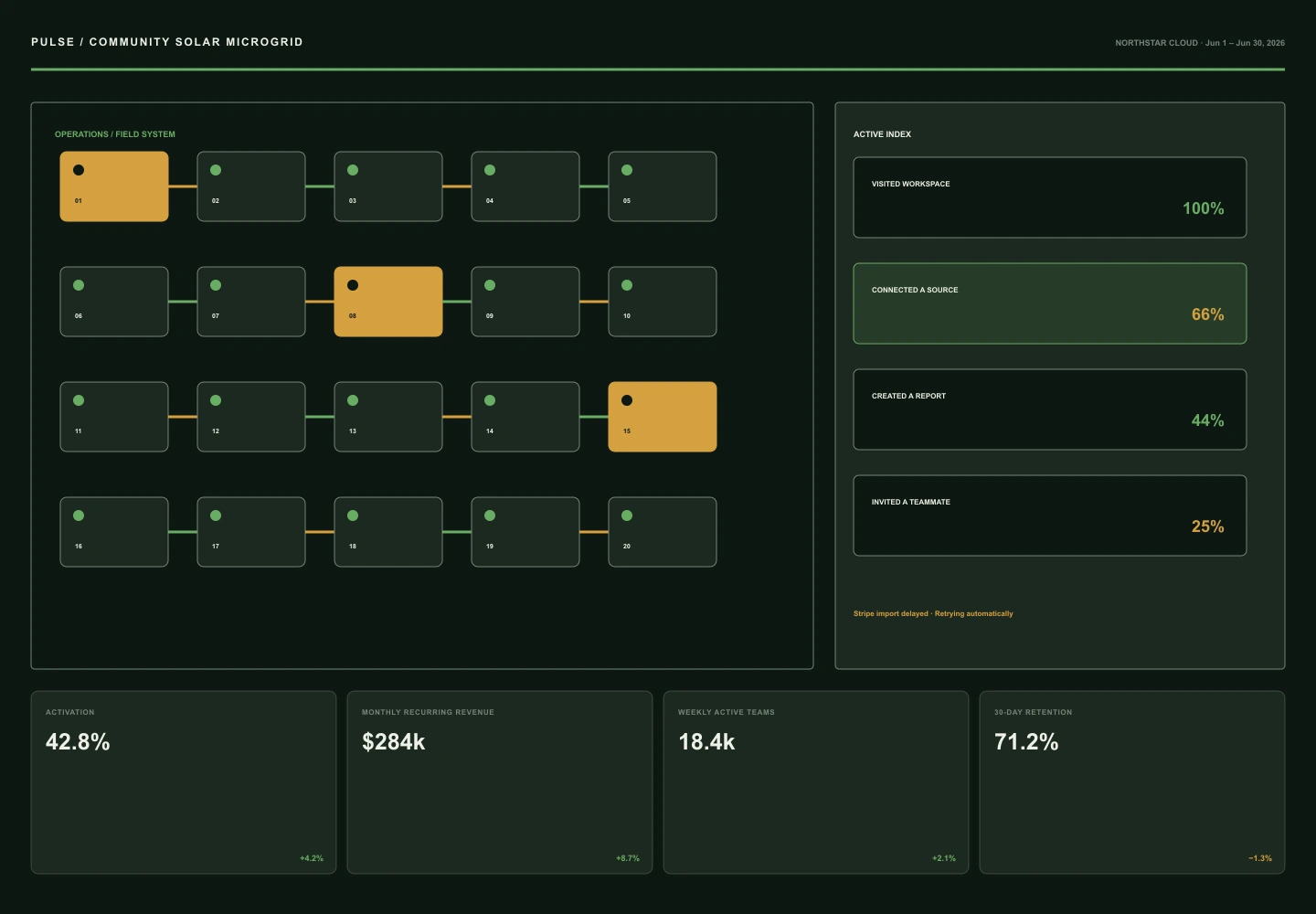Select the Connected a Source card
Viewport: 1316px width, 914px height.
tap(1050, 303)
